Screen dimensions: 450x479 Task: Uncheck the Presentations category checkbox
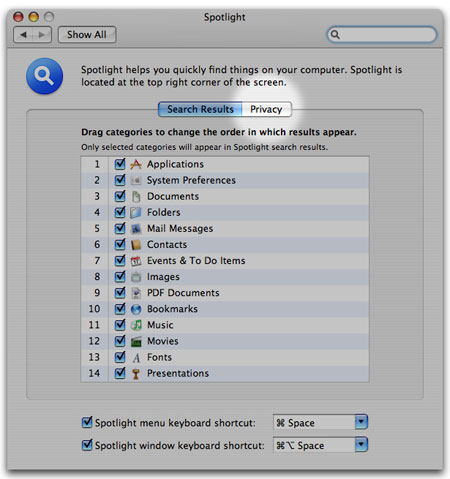[x=120, y=373]
